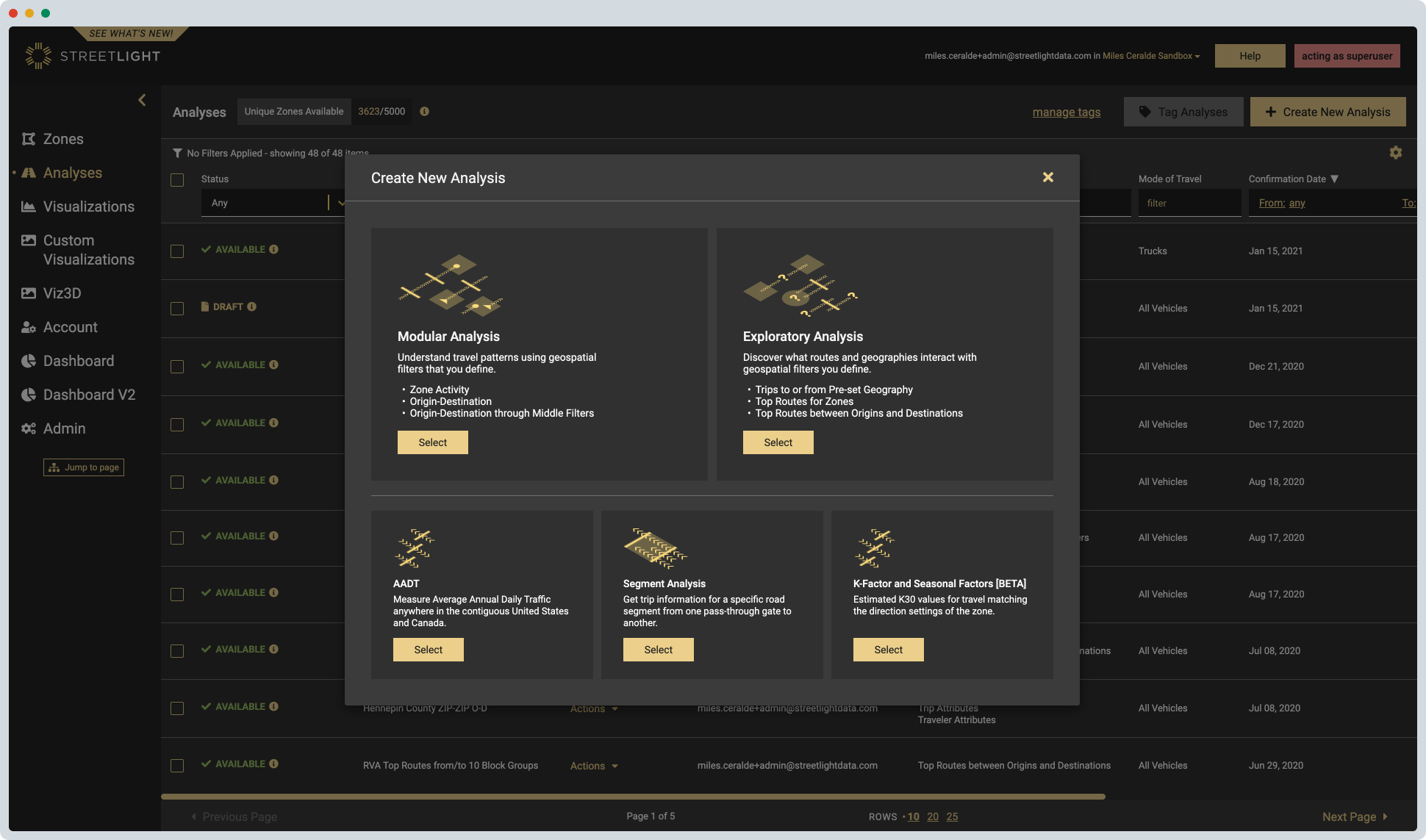
Task: Sort by the Confirmation Date arrow
Action: click(1334, 179)
